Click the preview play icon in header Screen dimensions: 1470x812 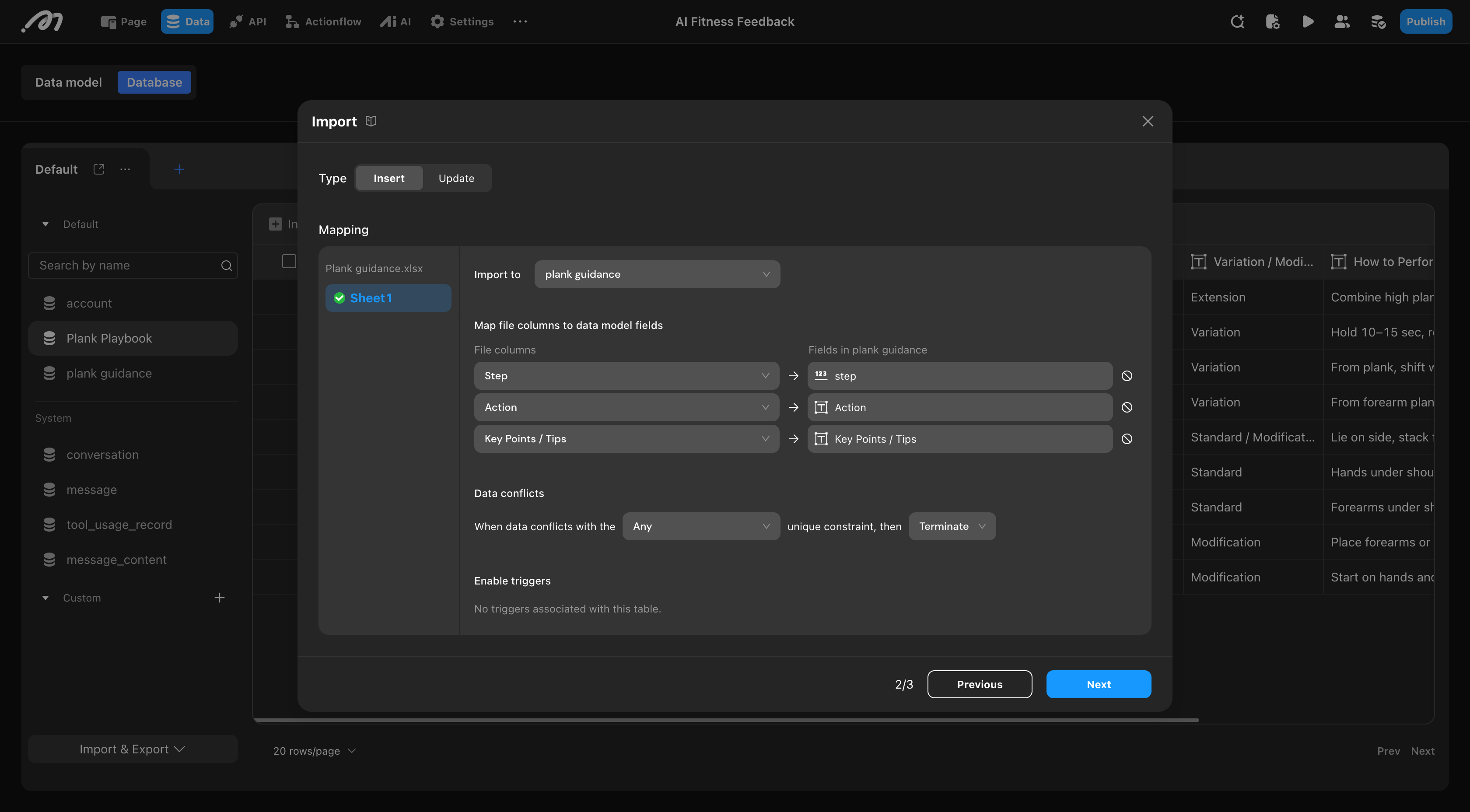[x=1308, y=22]
